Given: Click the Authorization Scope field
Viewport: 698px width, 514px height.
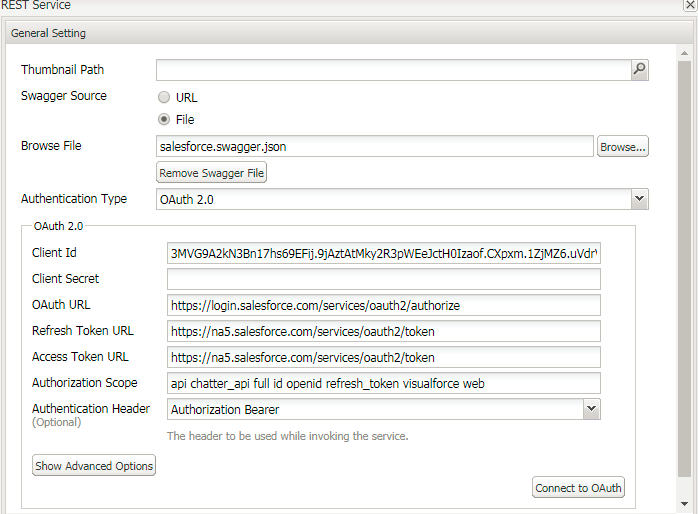Looking at the screenshot, I should [384, 383].
